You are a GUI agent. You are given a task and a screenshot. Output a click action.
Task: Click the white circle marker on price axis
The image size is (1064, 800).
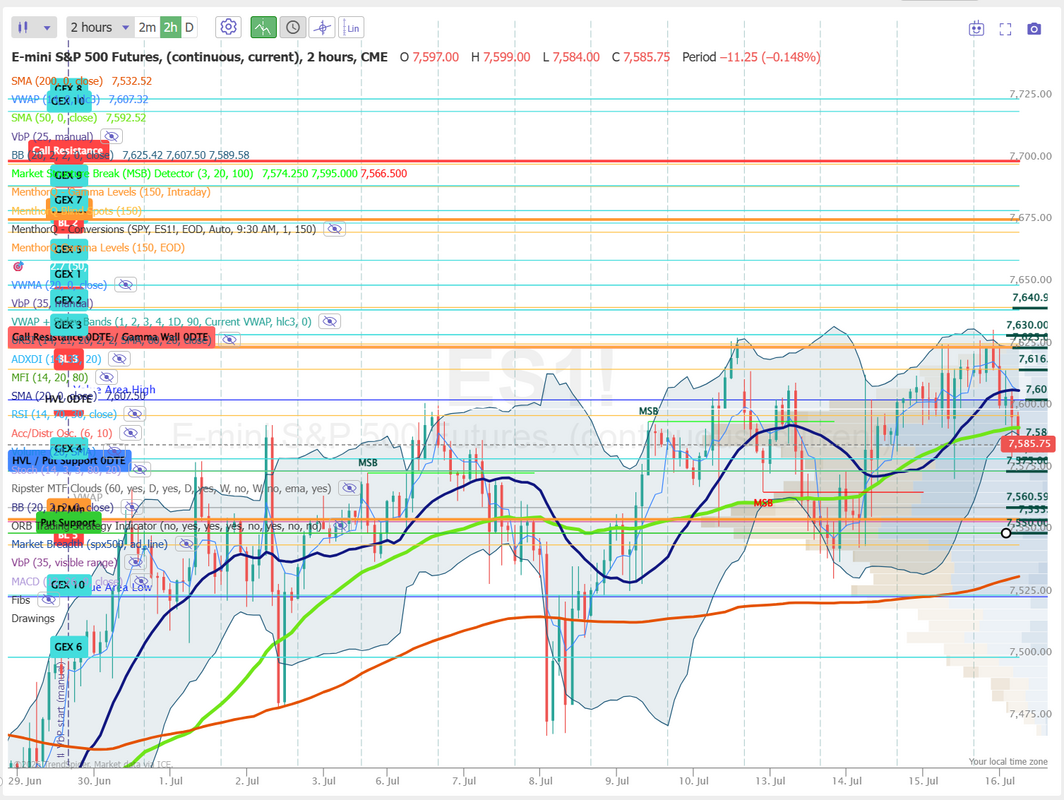1006,533
